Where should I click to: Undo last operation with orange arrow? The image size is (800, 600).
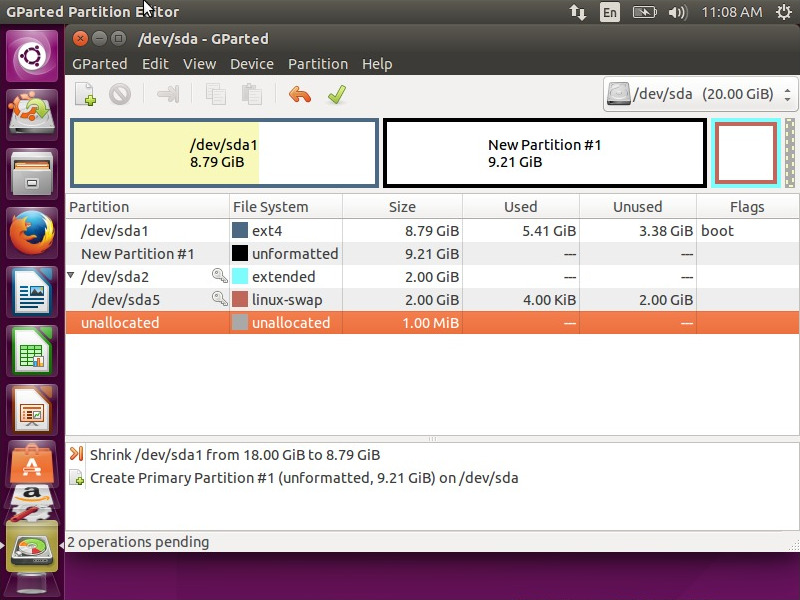pyautogui.click(x=299, y=94)
